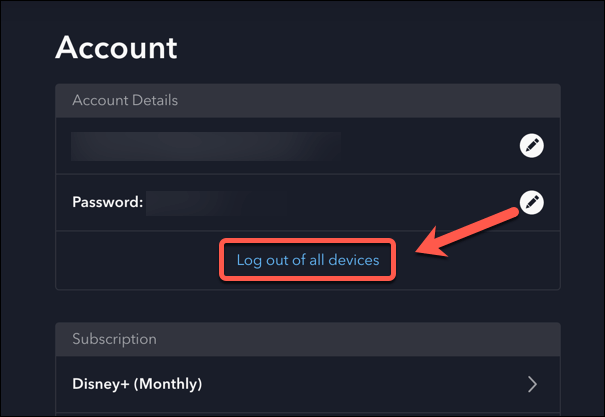Click the Password label text
The width and height of the screenshot is (605, 417).
(108, 203)
